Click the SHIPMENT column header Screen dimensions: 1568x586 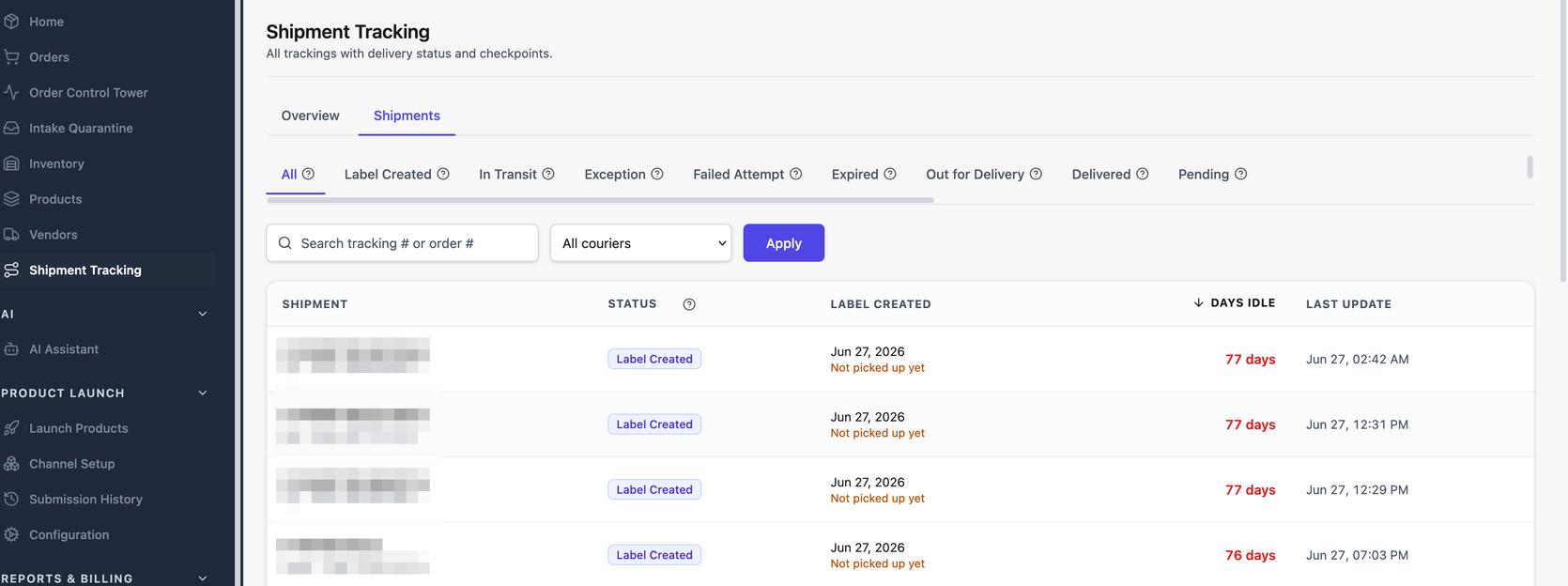pyautogui.click(x=315, y=304)
